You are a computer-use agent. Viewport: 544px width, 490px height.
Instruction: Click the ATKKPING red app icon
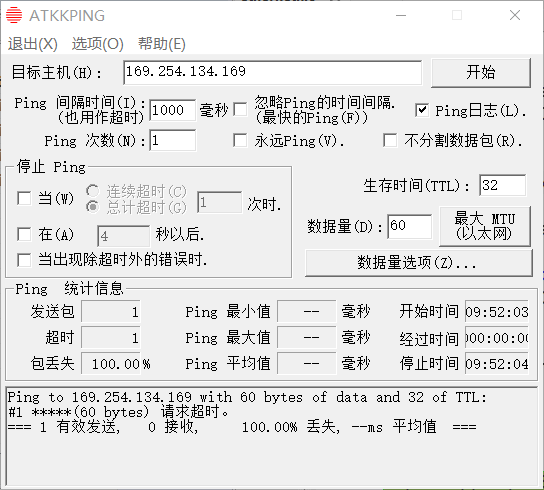14,15
